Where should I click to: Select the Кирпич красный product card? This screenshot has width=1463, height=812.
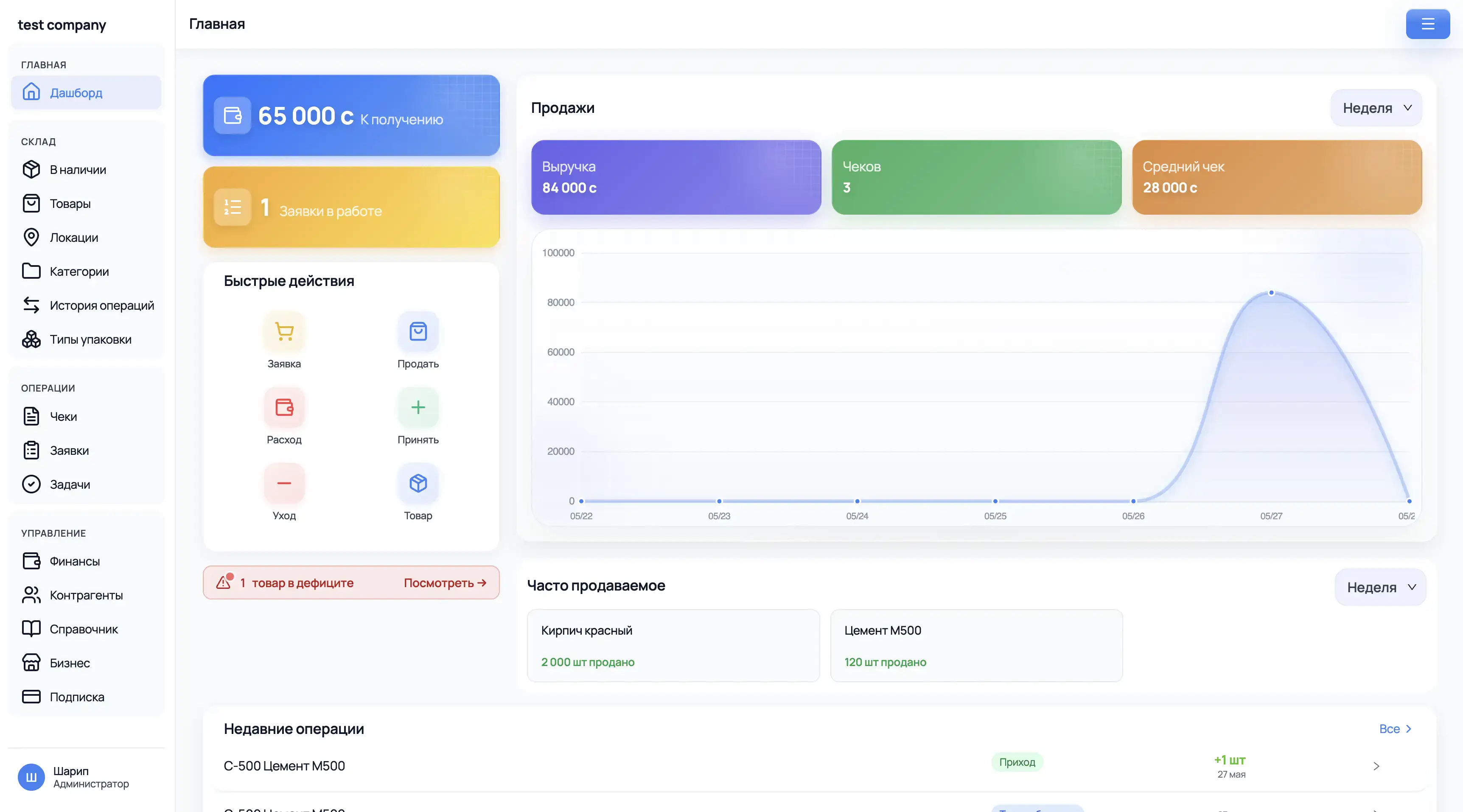click(673, 646)
